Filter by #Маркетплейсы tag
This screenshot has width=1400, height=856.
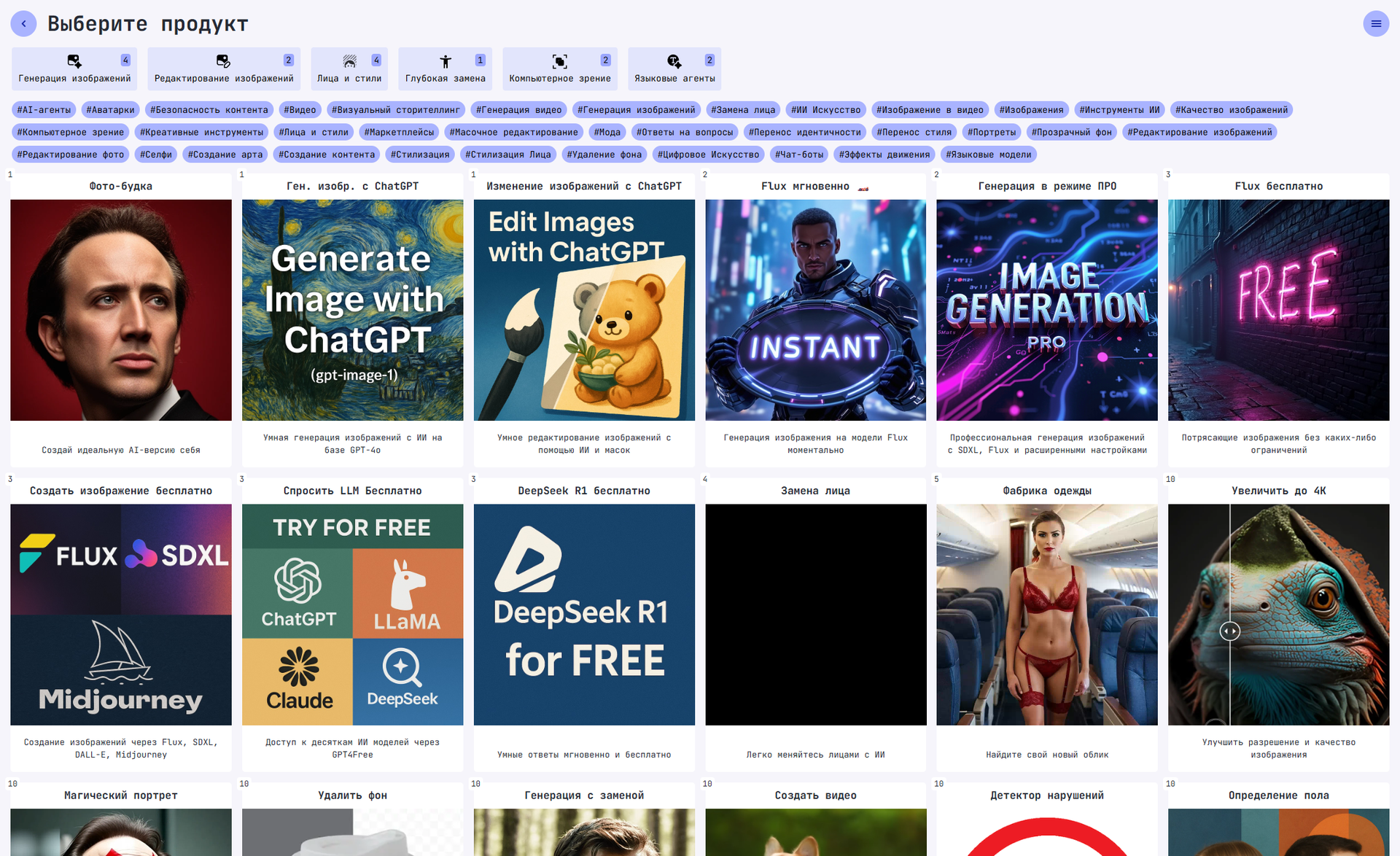(x=399, y=133)
